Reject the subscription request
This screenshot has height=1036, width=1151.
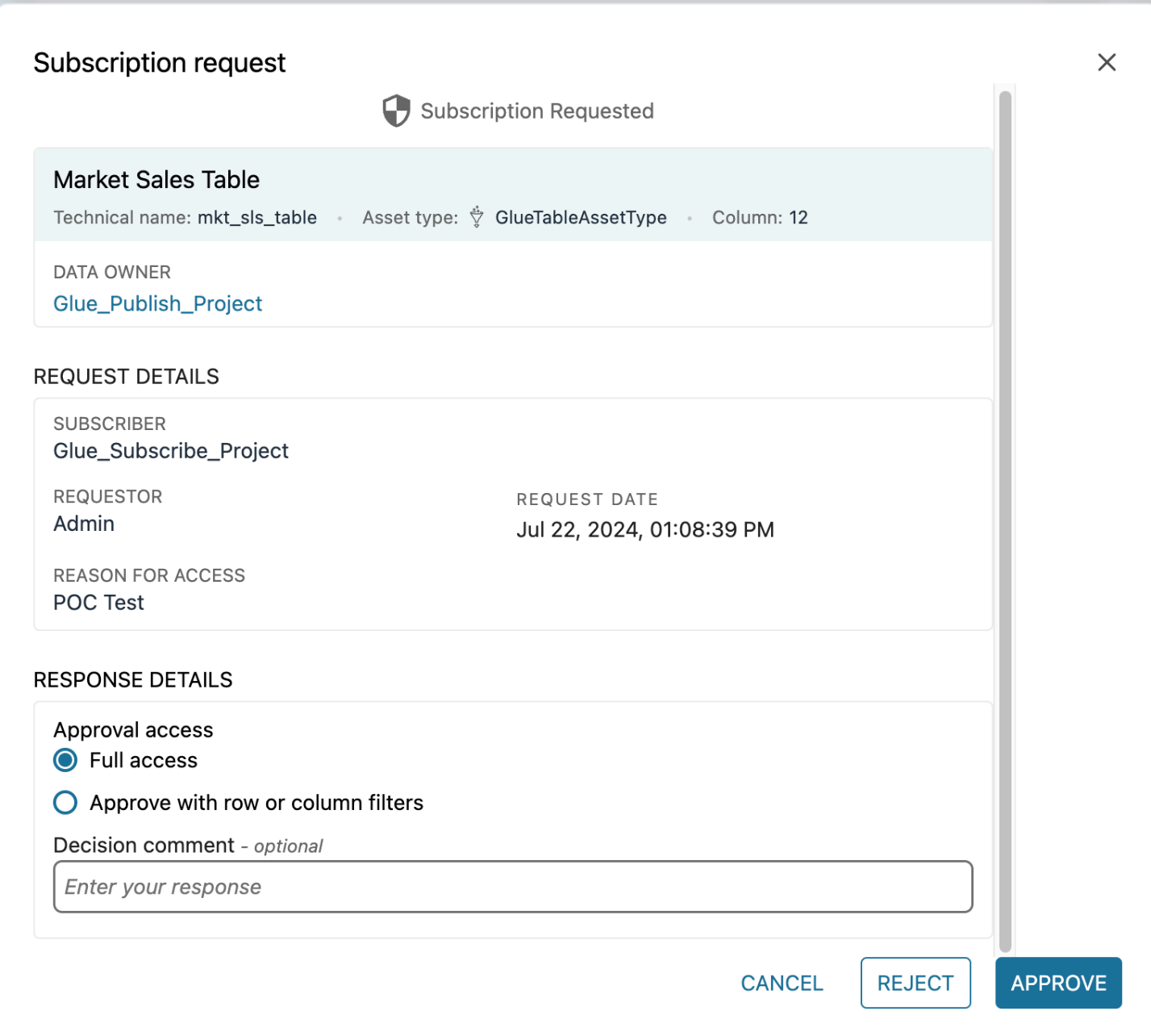pyautogui.click(x=915, y=983)
